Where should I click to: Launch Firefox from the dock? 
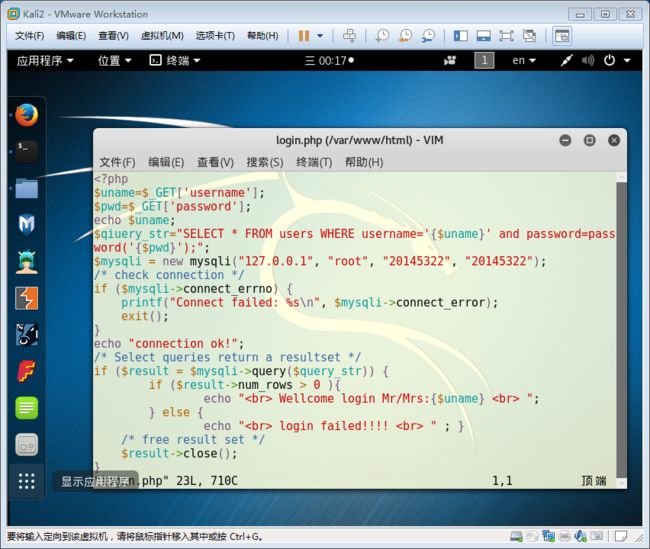(27, 115)
